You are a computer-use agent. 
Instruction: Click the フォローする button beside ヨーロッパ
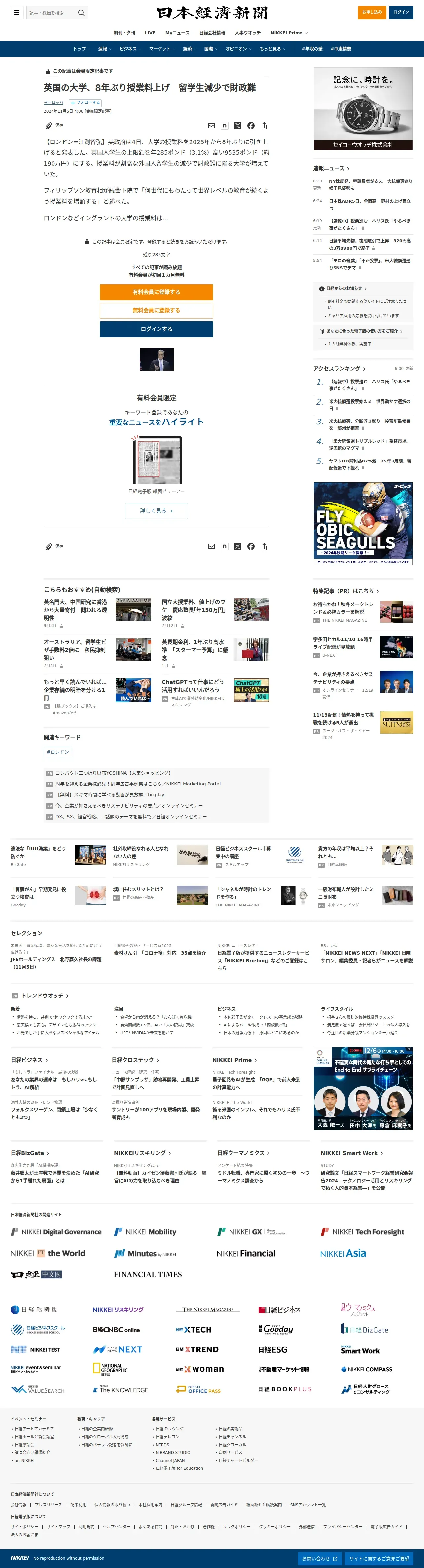[85, 103]
